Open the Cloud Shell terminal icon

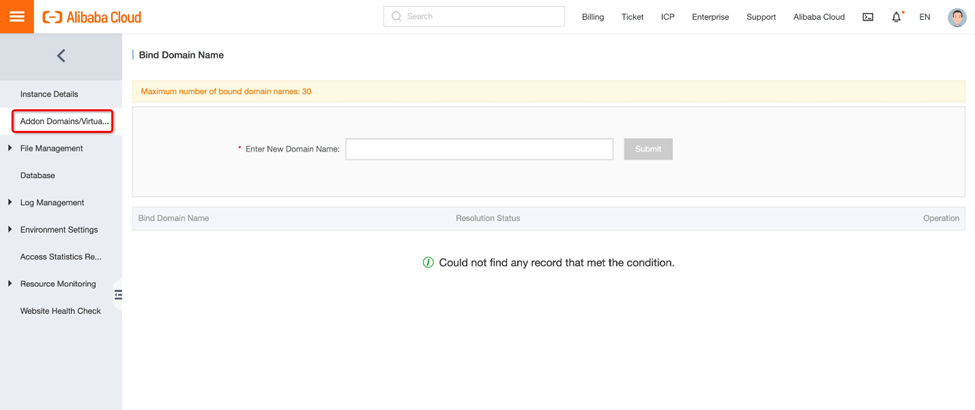[x=867, y=17]
